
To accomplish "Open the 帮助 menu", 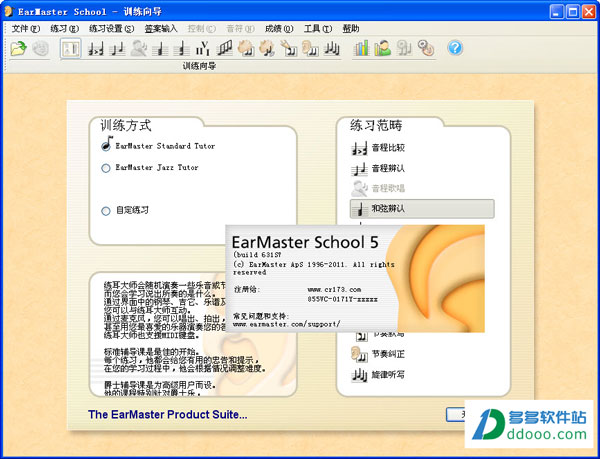I will click(x=351, y=29).
